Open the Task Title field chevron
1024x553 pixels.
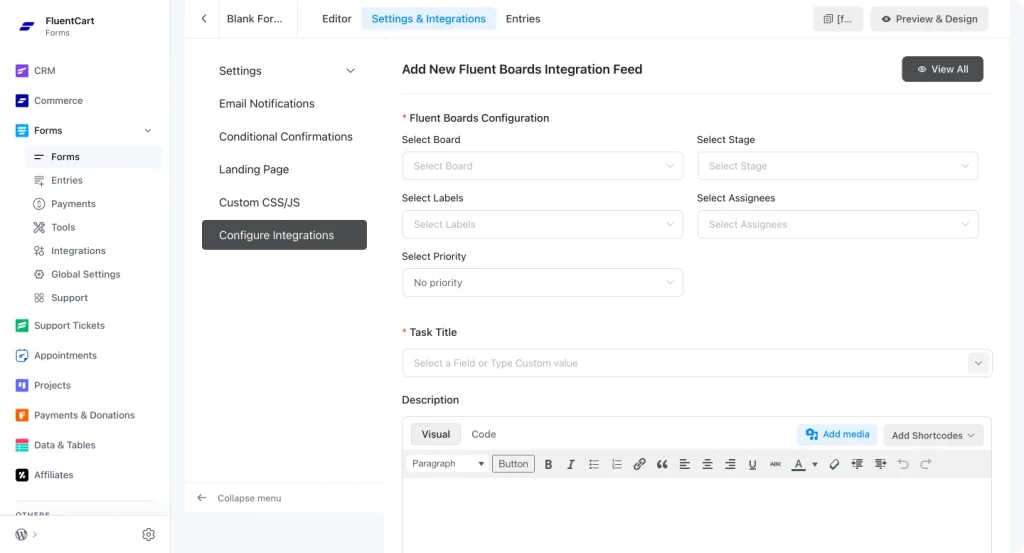pyautogui.click(x=978, y=363)
